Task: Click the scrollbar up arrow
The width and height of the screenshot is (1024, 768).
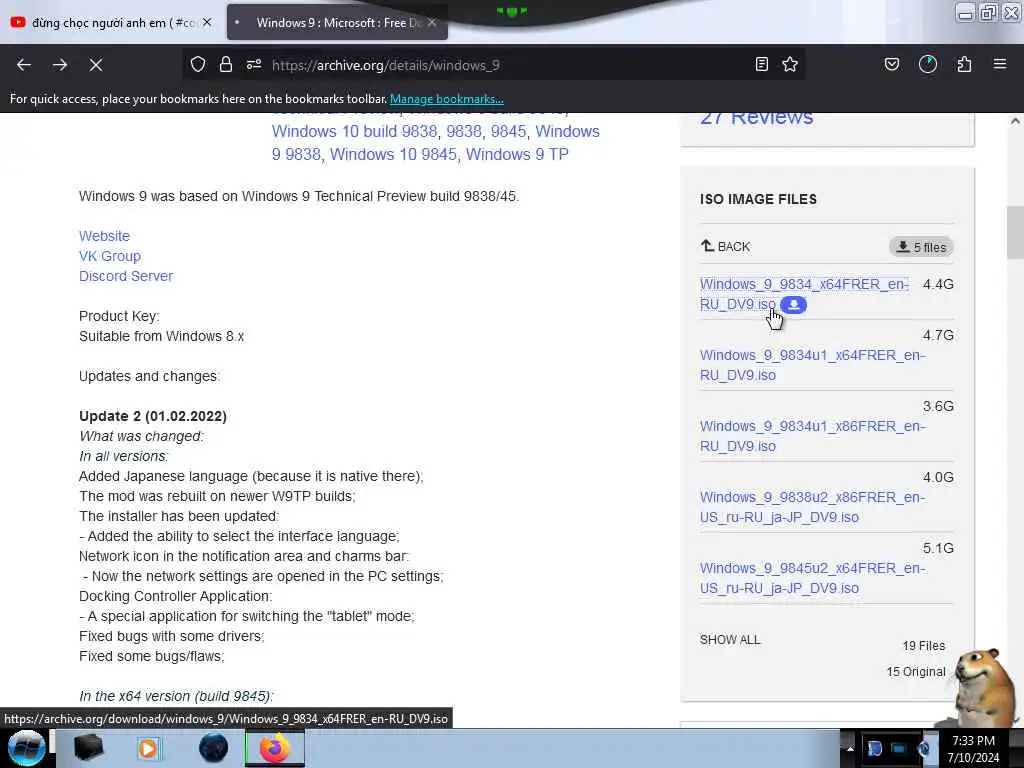Action: pos(1015,121)
